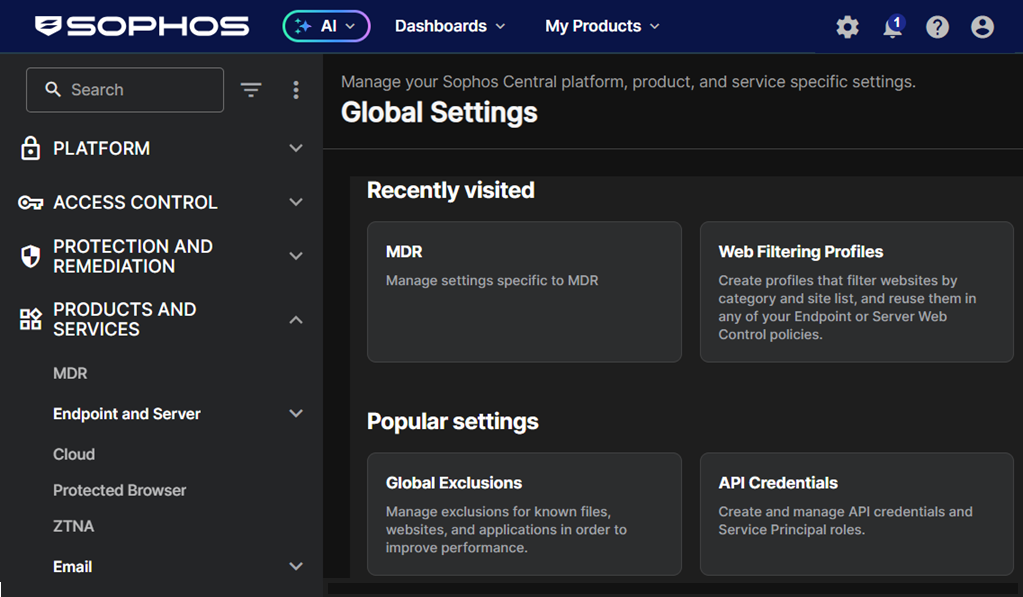Image resolution: width=1023 pixels, height=597 pixels.
Task: Click the Global Settings heading
Action: tap(439, 112)
